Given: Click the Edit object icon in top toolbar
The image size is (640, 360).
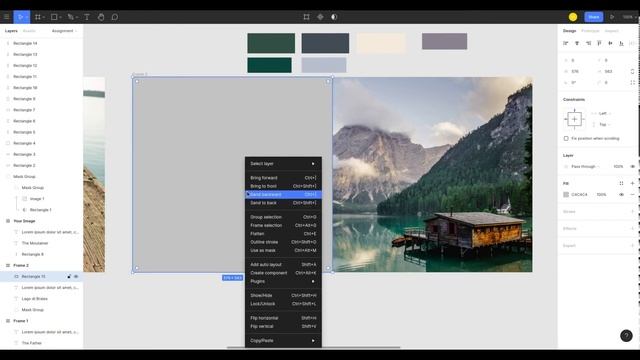Looking at the screenshot, I should click(x=306, y=17).
